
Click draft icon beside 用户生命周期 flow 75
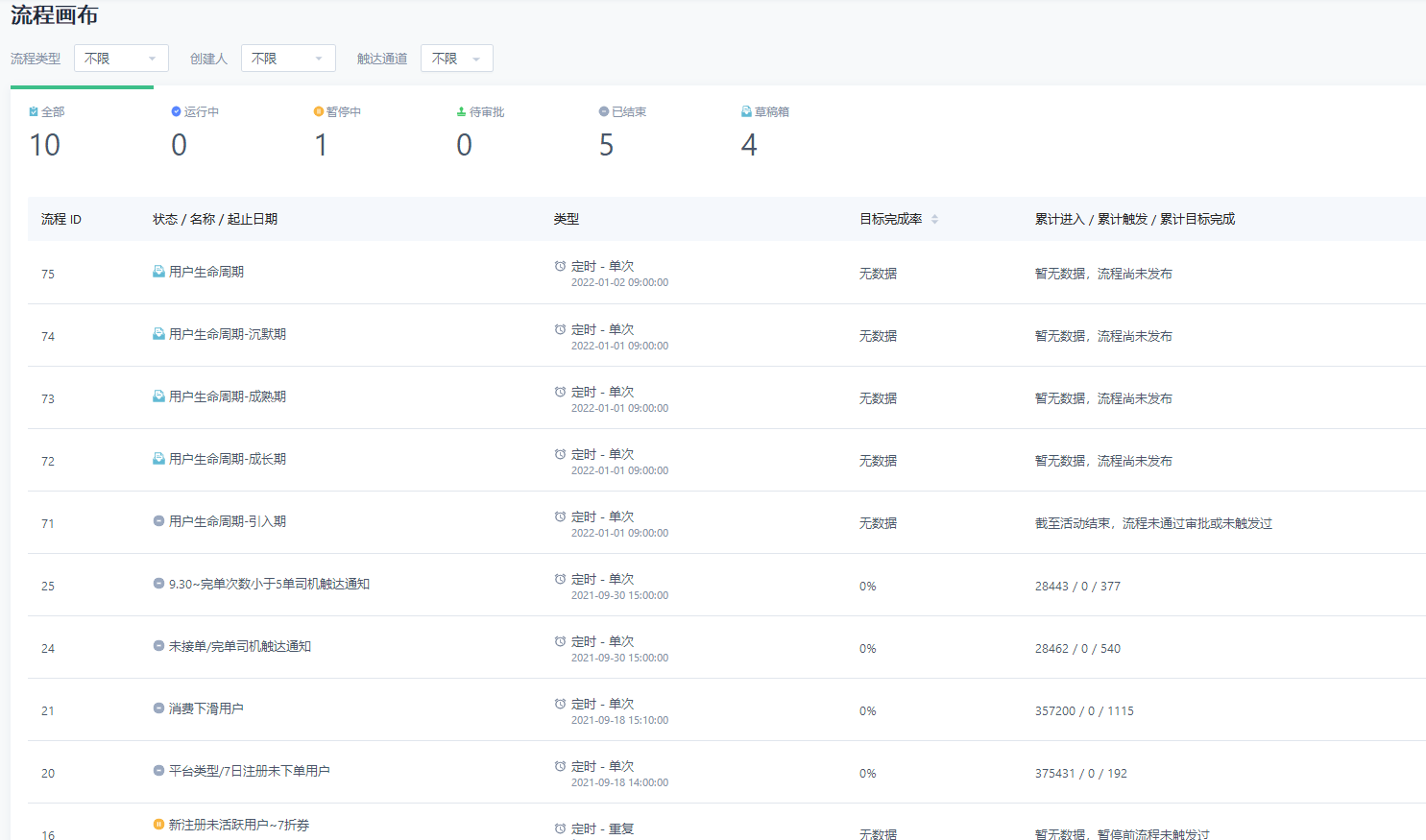158,272
